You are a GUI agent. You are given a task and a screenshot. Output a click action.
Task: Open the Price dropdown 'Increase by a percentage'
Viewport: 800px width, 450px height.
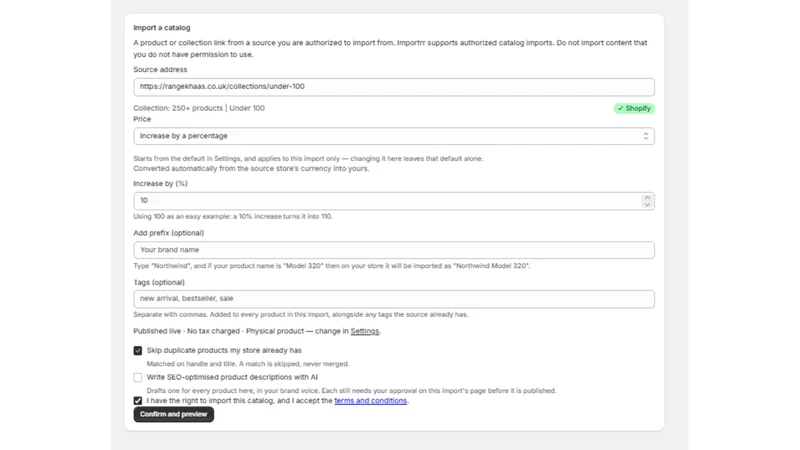(x=394, y=136)
